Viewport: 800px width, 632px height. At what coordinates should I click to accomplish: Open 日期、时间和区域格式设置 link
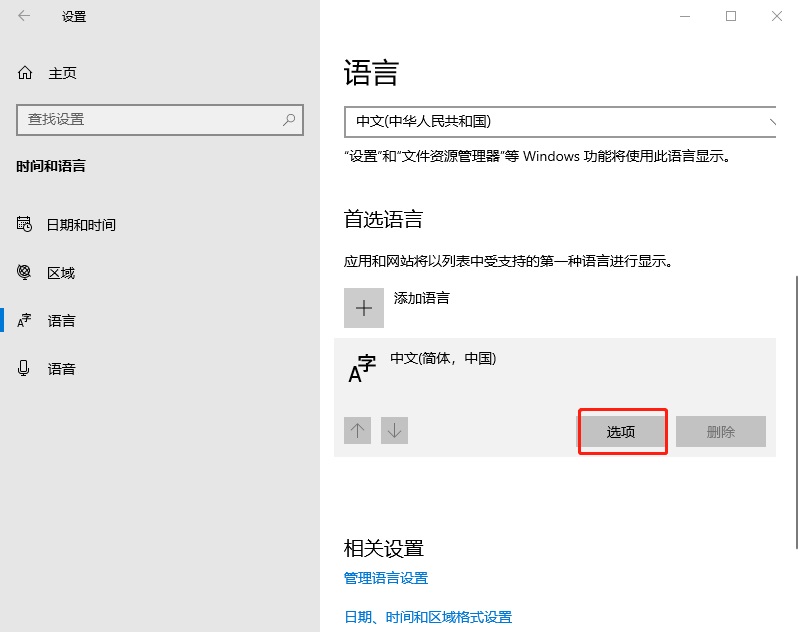[x=428, y=617]
